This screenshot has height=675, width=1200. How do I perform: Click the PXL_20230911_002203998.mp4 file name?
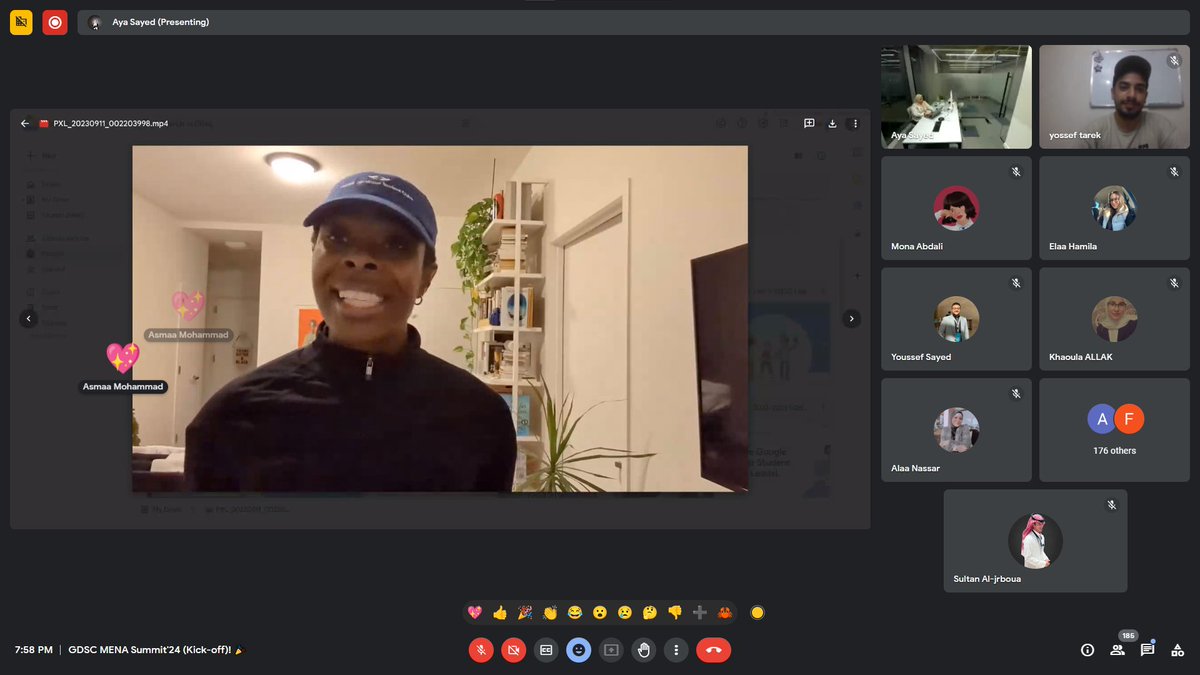(111, 124)
